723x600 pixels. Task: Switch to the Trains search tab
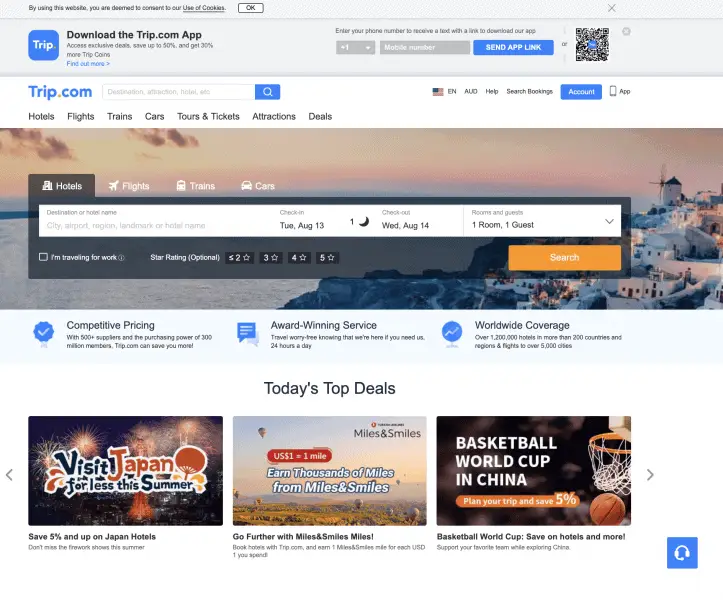(x=196, y=186)
